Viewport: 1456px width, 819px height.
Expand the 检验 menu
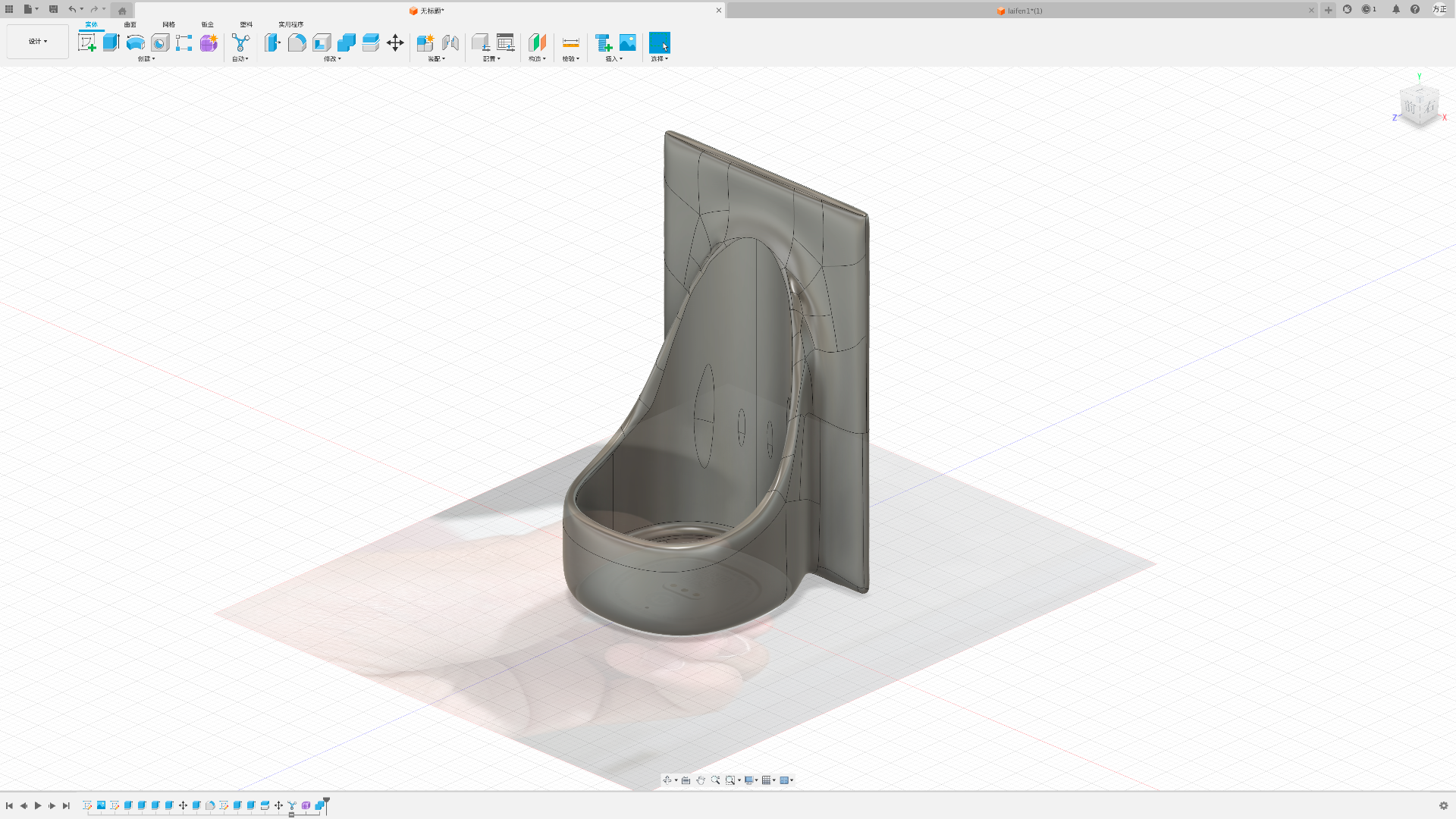pos(571,59)
